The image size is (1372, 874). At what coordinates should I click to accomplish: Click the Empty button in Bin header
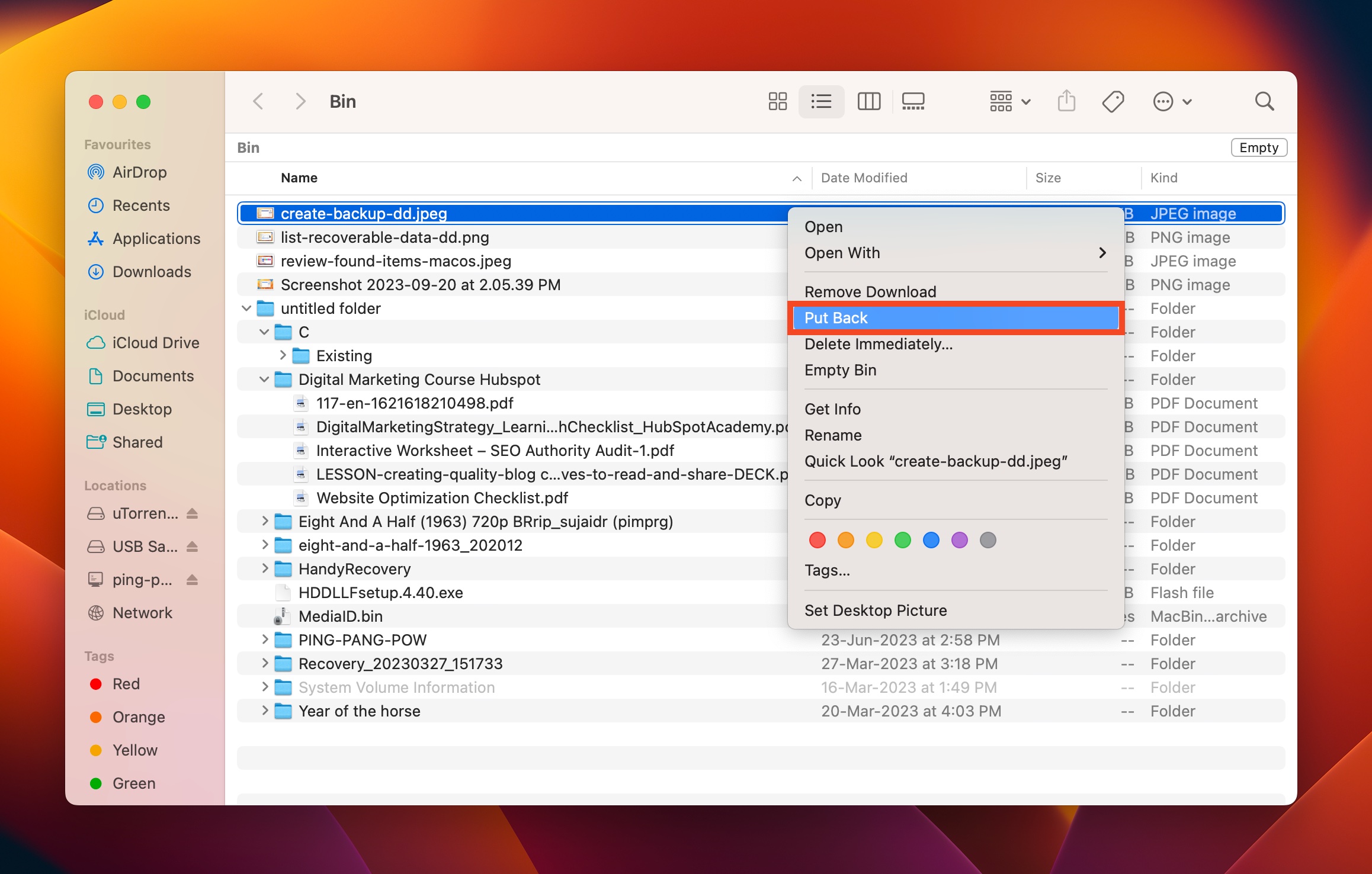(1258, 148)
